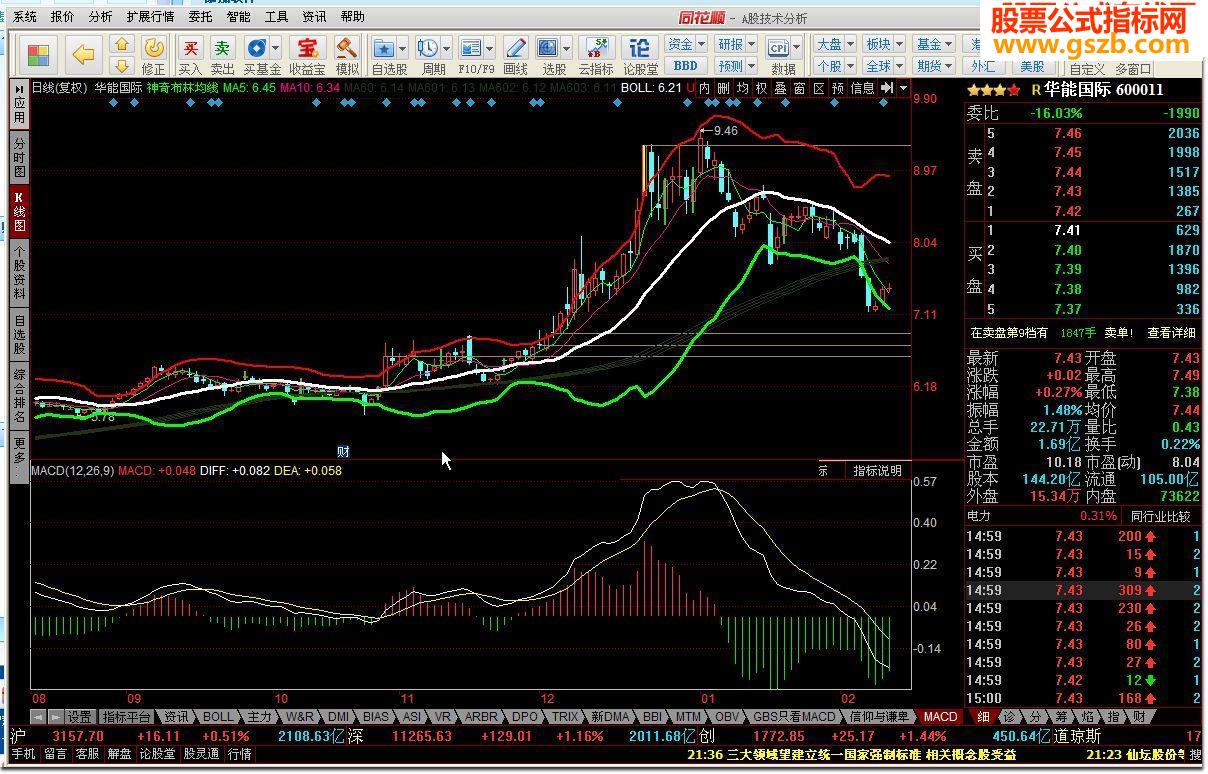Toggle the 区 range button

click(x=819, y=88)
